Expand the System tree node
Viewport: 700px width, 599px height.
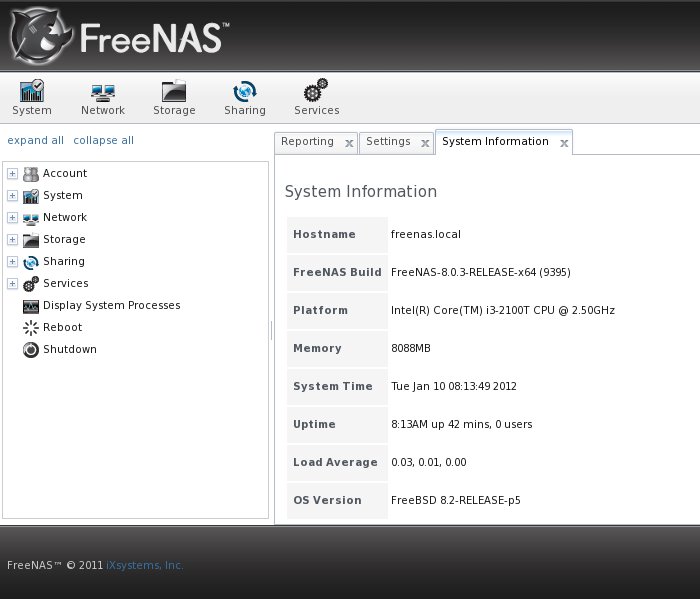pyautogui.click(x=12, y=196)
